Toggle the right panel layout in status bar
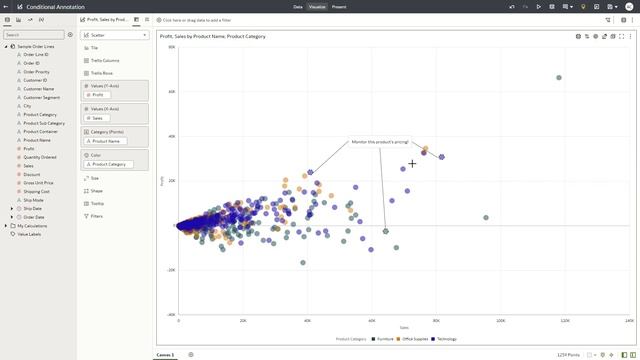 (x=633, y=355)
